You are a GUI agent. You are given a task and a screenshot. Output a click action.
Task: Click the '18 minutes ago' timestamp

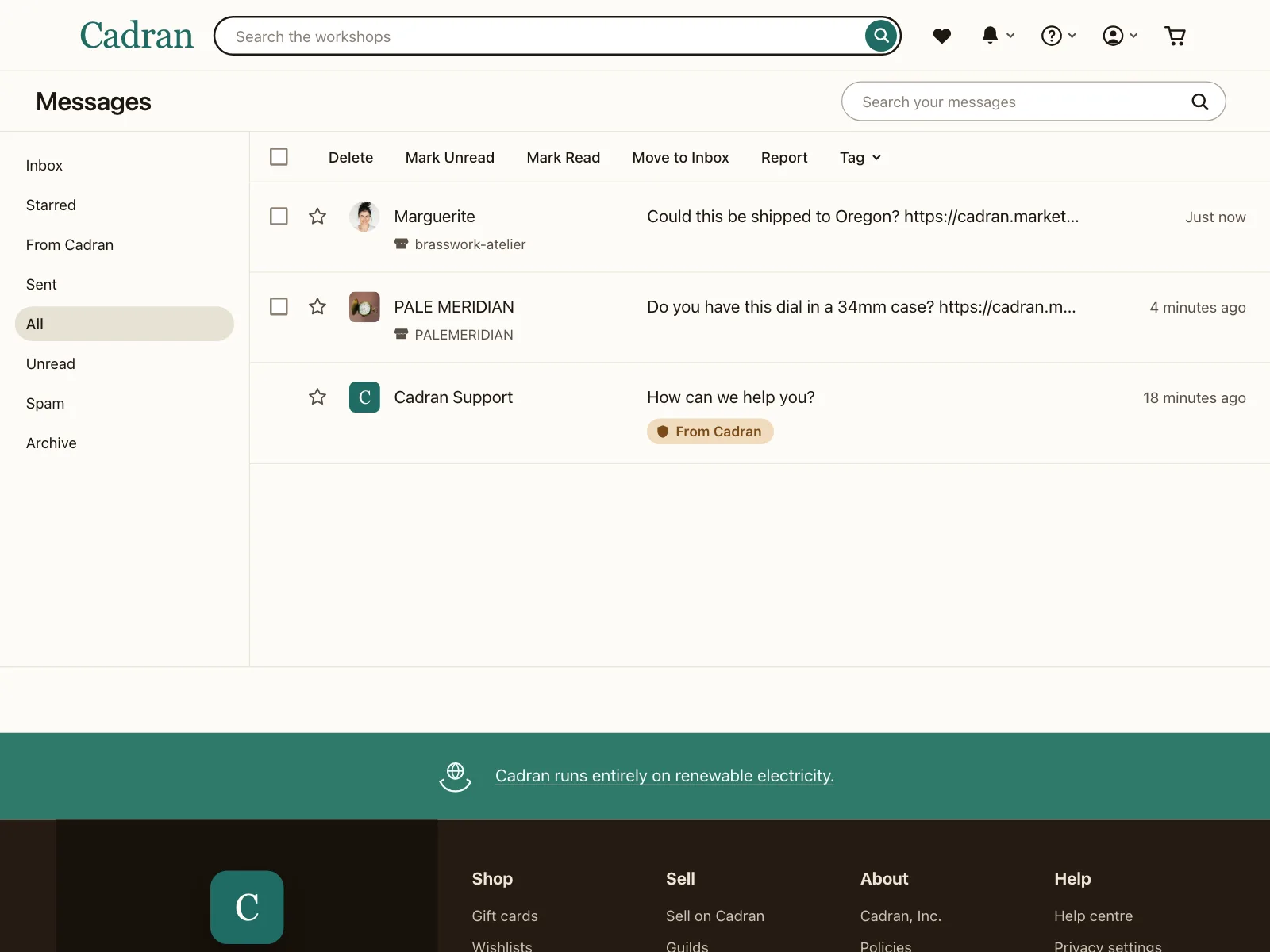coord(1195,398)
